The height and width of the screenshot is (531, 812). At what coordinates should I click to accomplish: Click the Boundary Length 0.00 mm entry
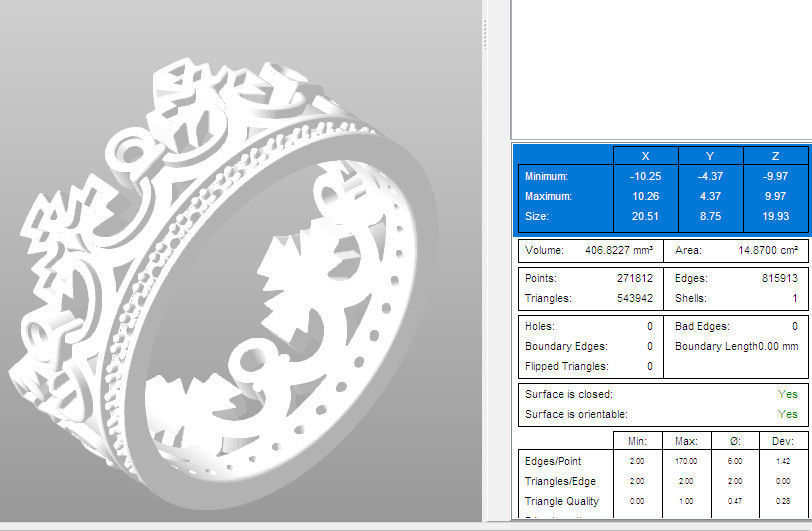[736, 346]
